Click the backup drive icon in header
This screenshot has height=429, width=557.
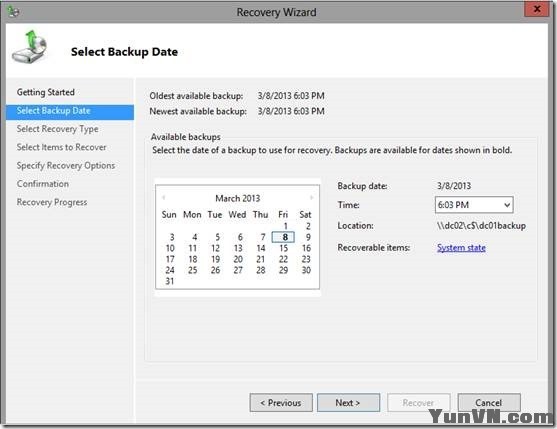[x=30, y=47]
